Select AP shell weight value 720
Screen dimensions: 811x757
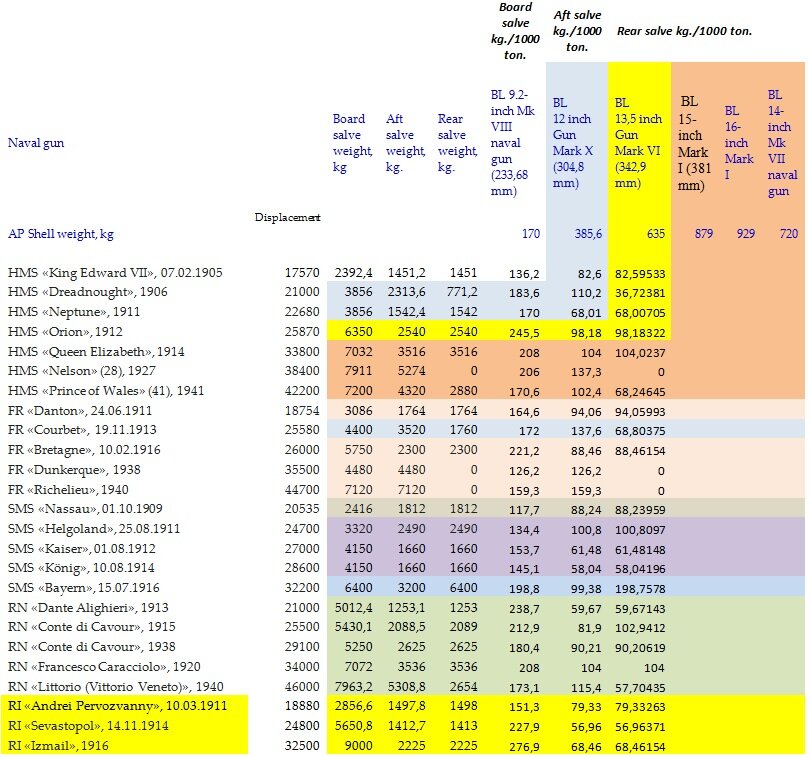(789, 234)
